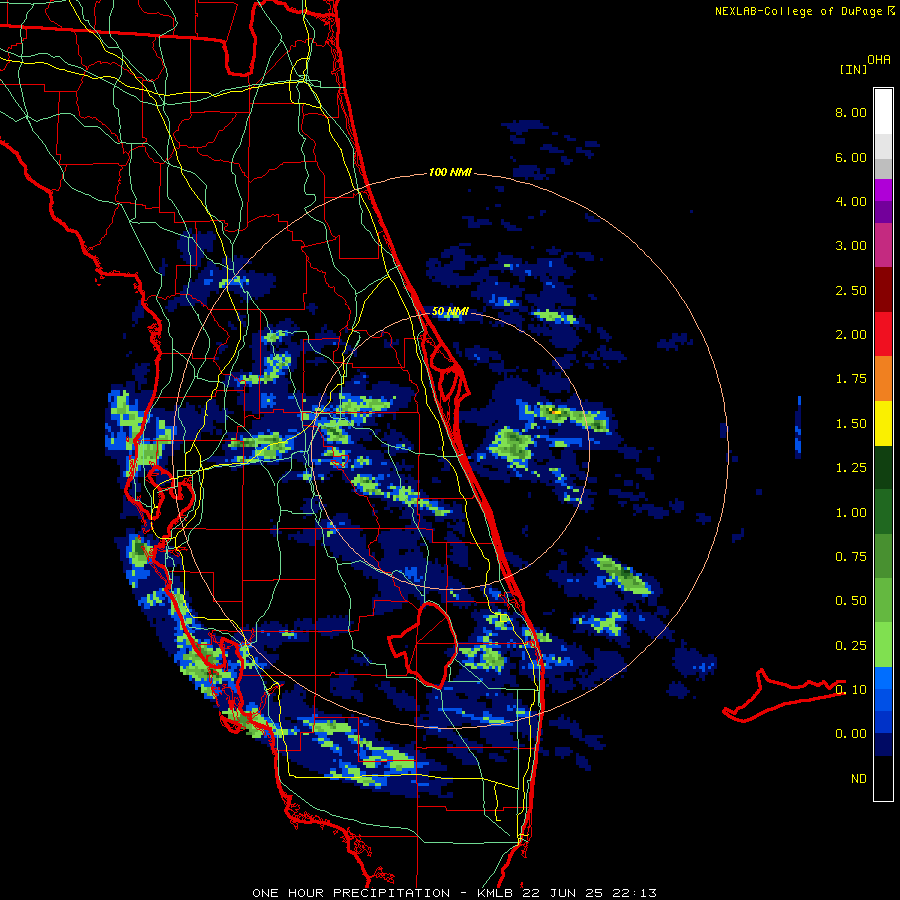Image resolution: width=900 pixels, height=900 pixels.
Task: Click the 8.00 legend value
Action: tap(851, 112)
